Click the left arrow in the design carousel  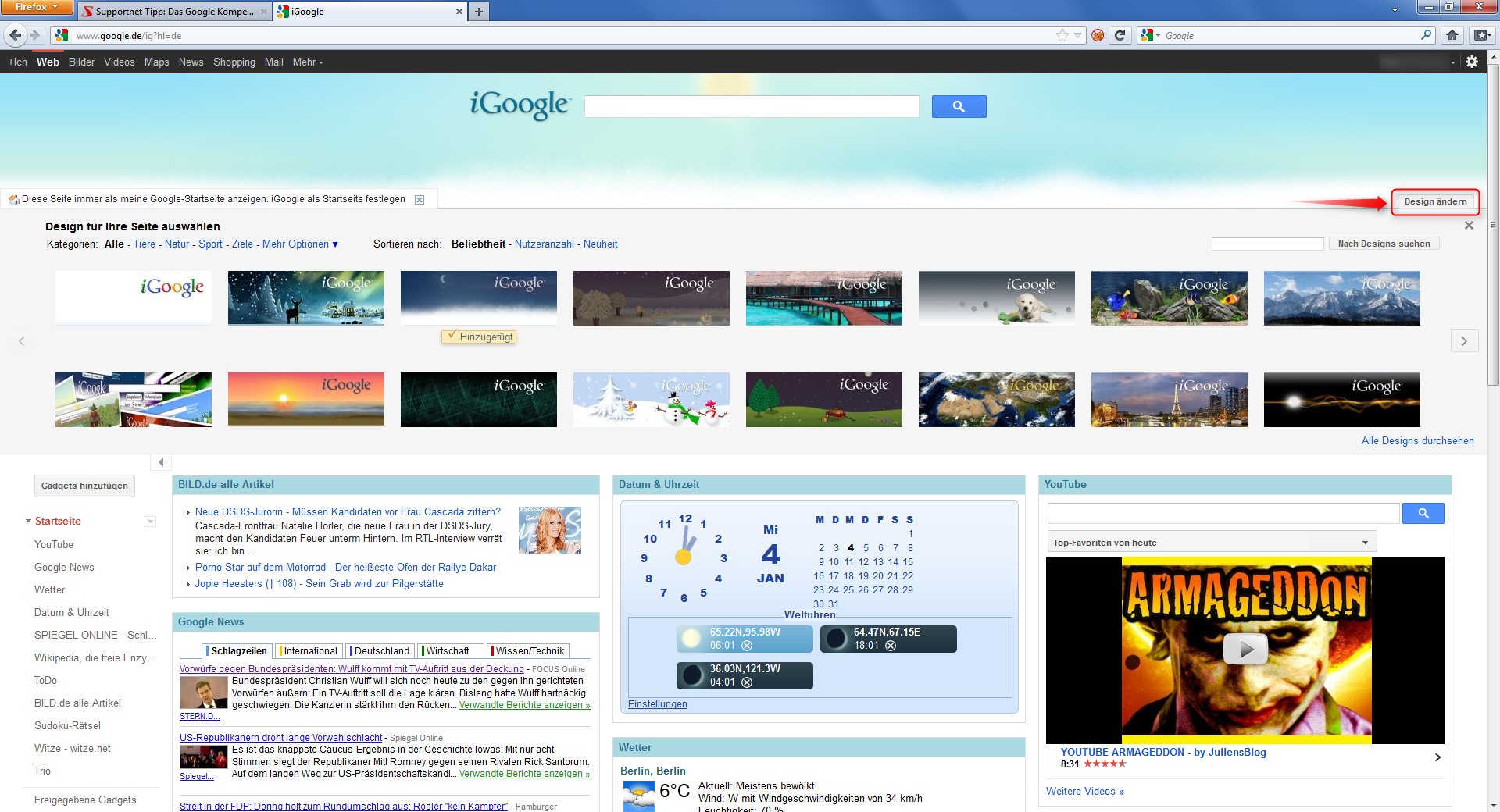22,341
